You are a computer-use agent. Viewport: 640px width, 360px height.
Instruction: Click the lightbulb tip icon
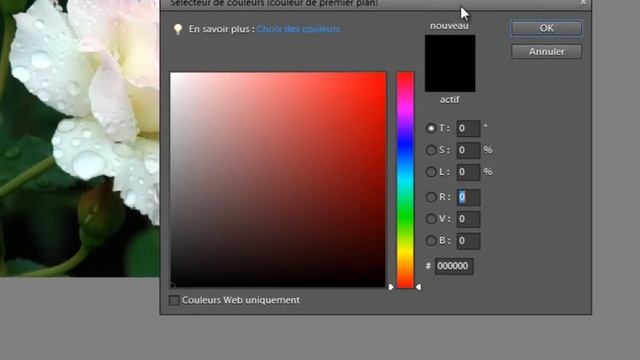point(178,29)
